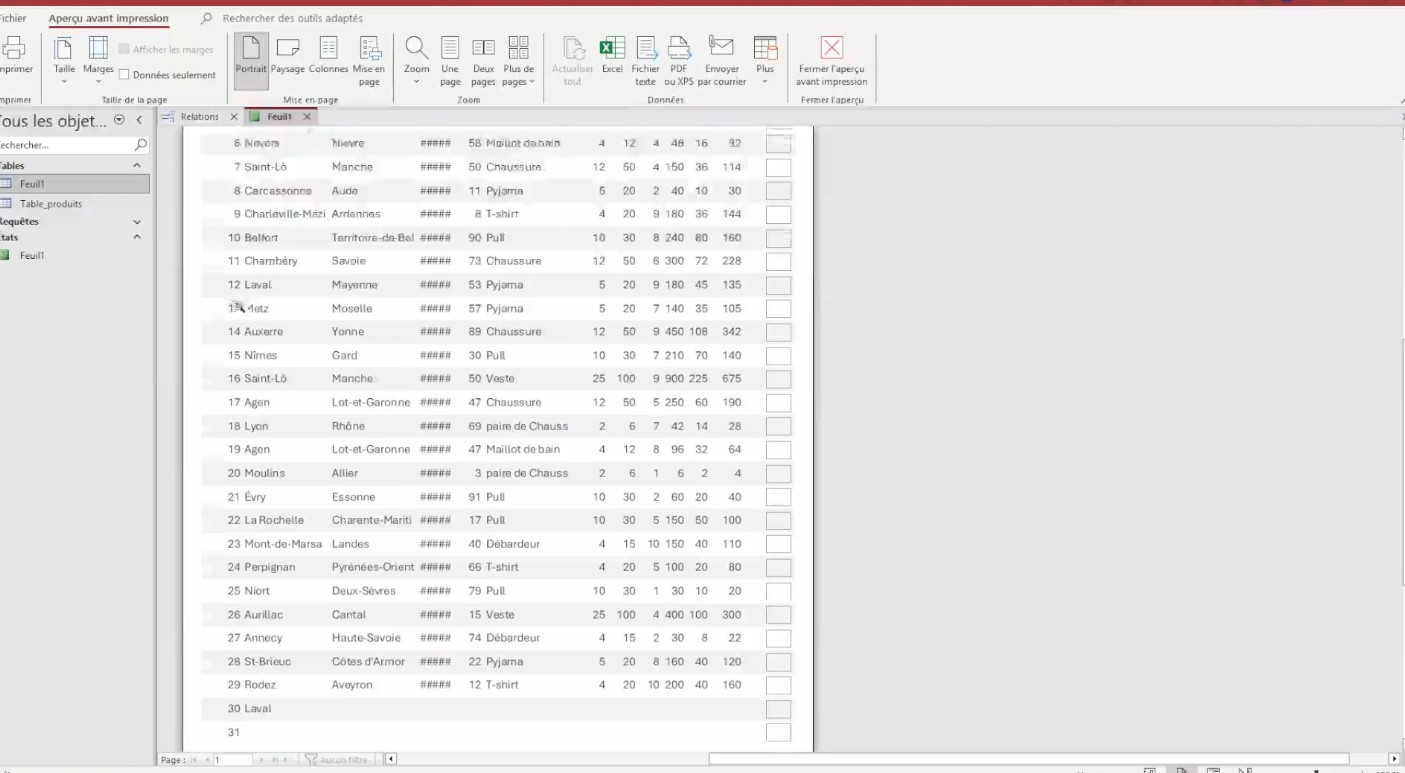Select Table_produits in navigation pane
This screenshot has height=773, width=1405.
click(x=75, y=203)
